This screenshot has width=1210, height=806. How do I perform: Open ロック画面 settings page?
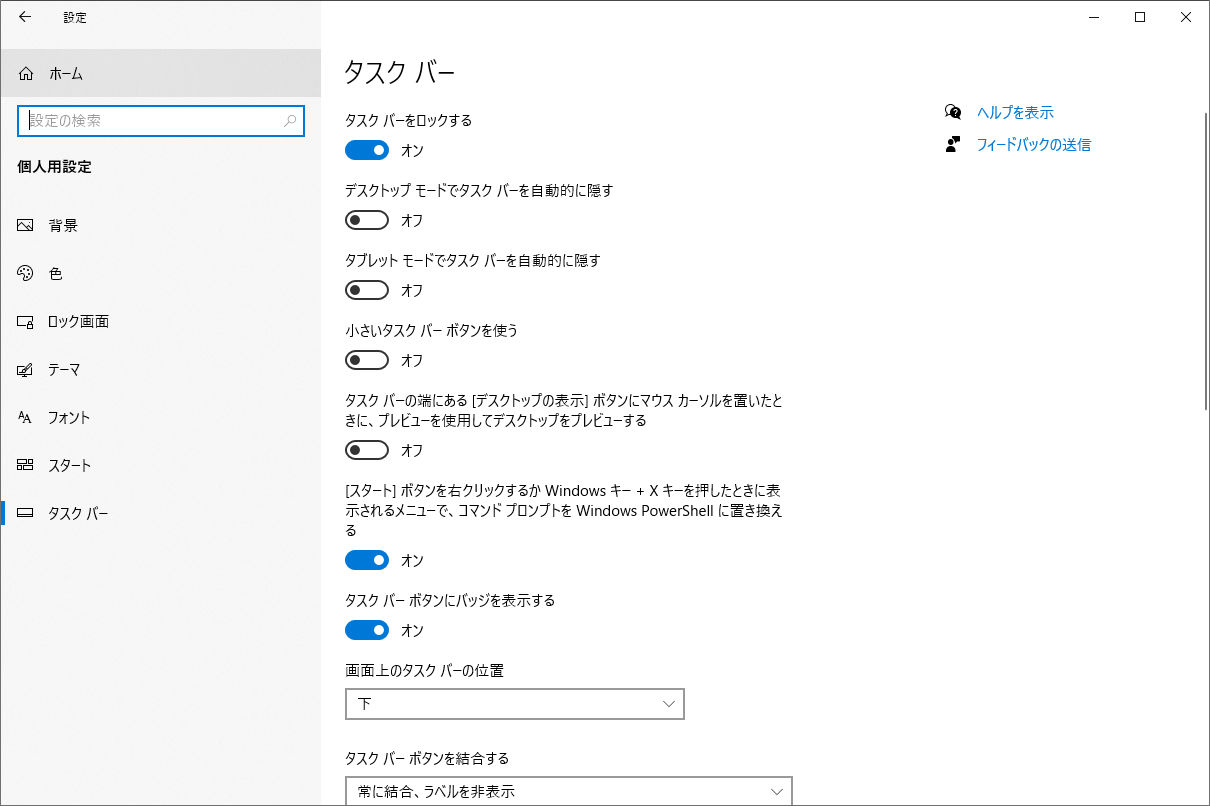tap(160, 322)
